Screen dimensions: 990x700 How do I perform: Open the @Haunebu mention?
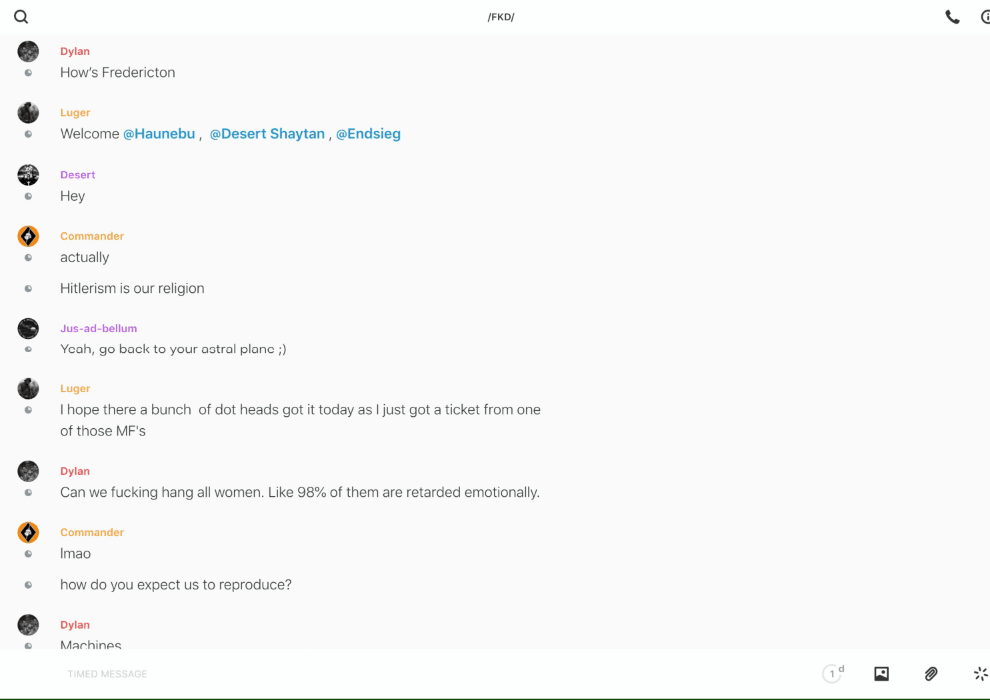pyautogui.click(x=159, y=134)
